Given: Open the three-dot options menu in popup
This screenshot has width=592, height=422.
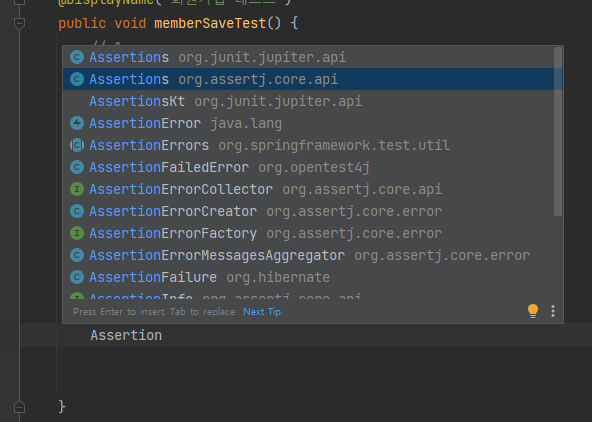Looking at the screenshot, I should point(553,311).
